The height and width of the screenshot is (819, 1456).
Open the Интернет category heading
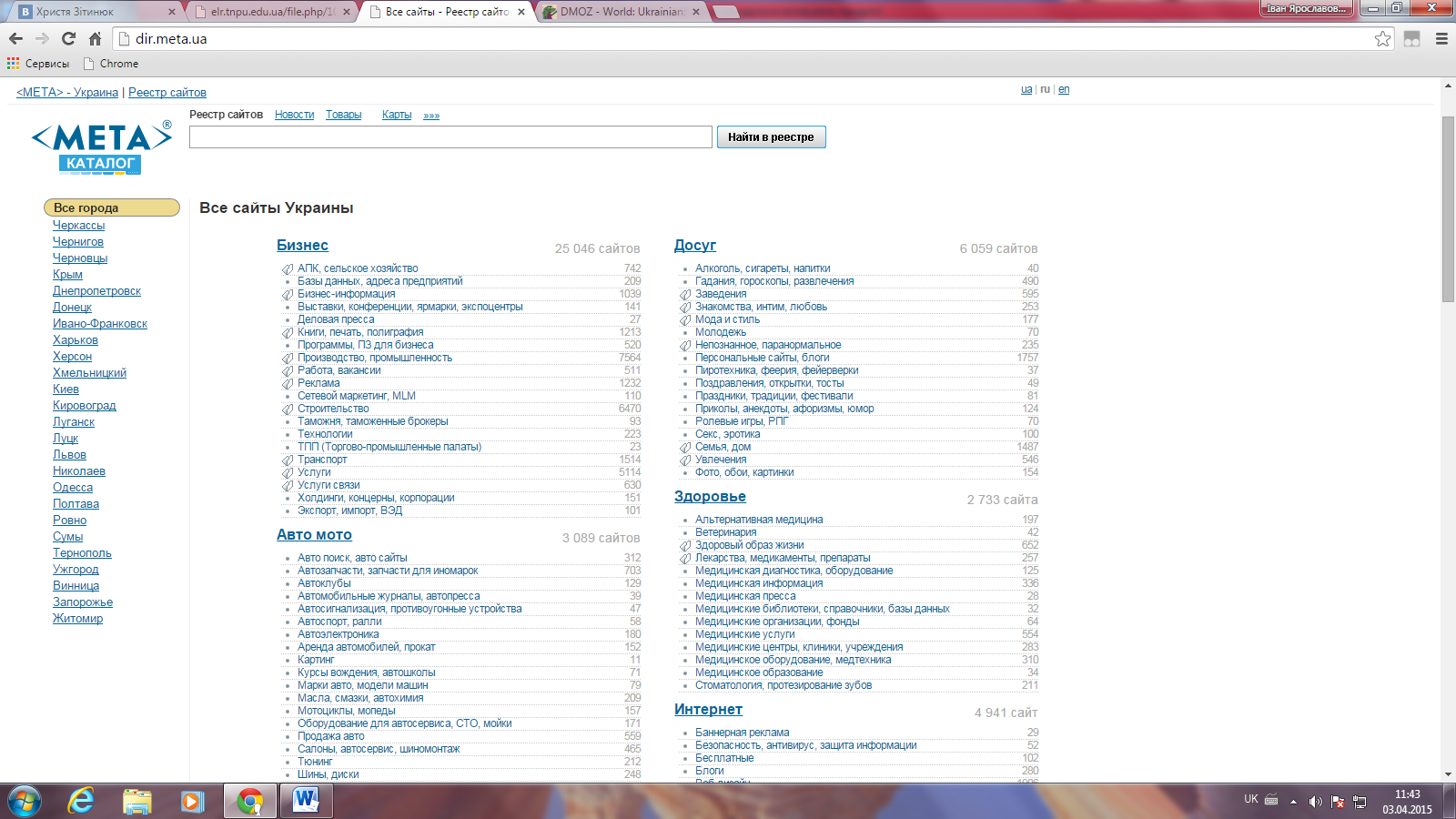[x=708, y=709]
